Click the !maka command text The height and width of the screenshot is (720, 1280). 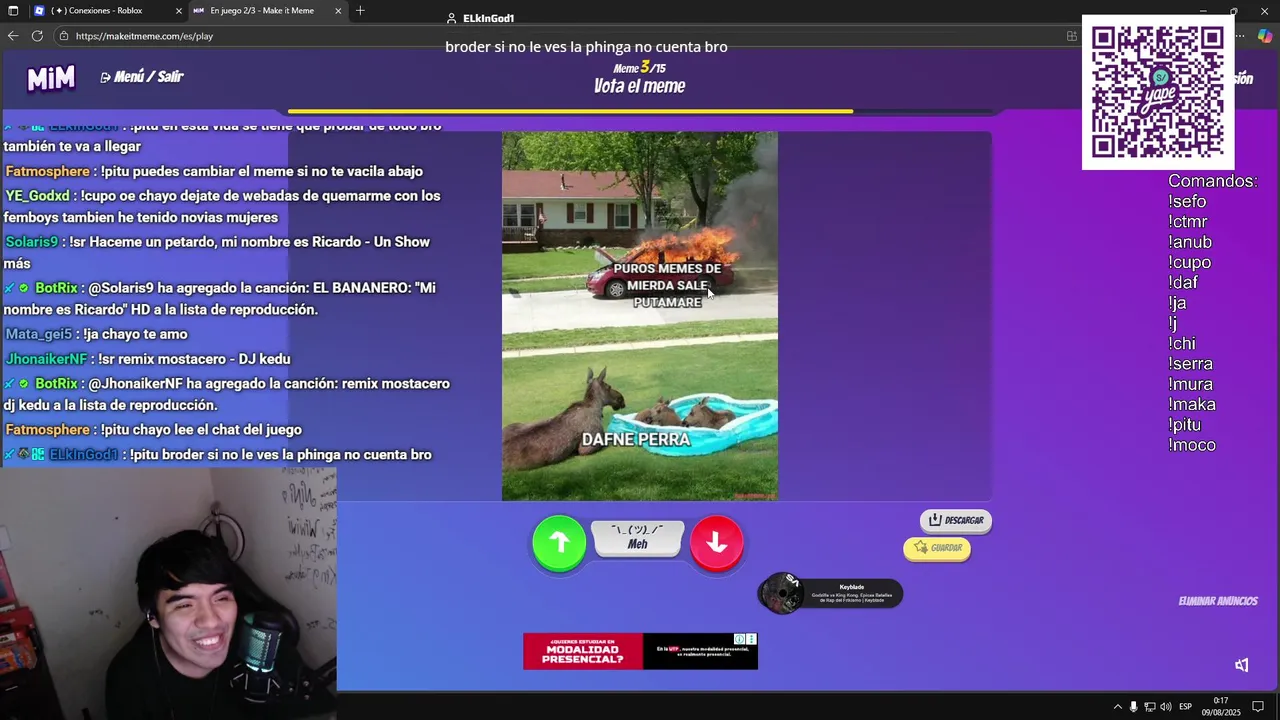(1192, 405)
